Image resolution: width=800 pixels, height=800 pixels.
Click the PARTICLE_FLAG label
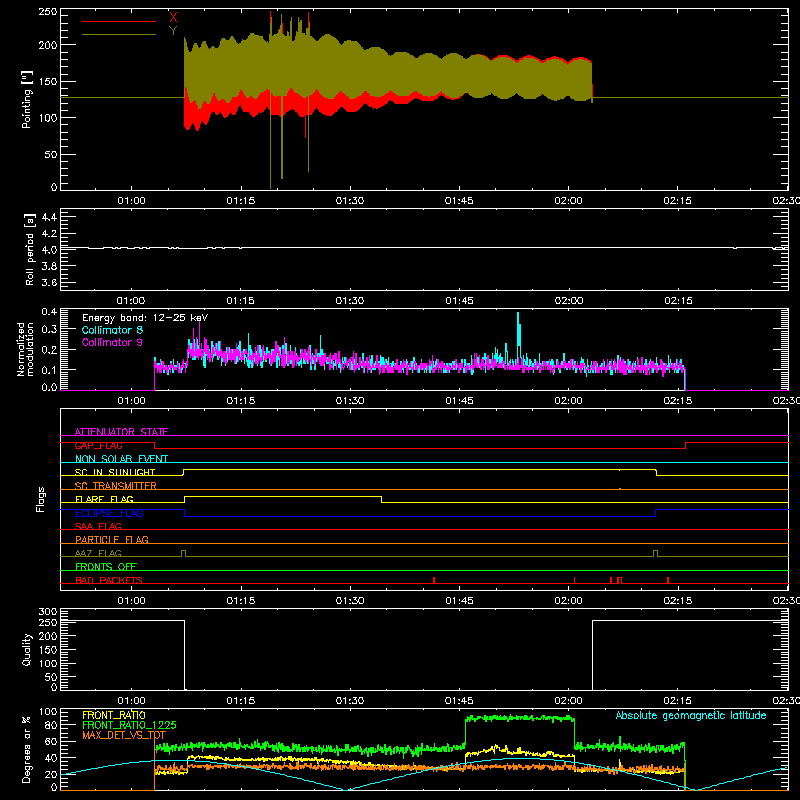click(x=112, y=539)
